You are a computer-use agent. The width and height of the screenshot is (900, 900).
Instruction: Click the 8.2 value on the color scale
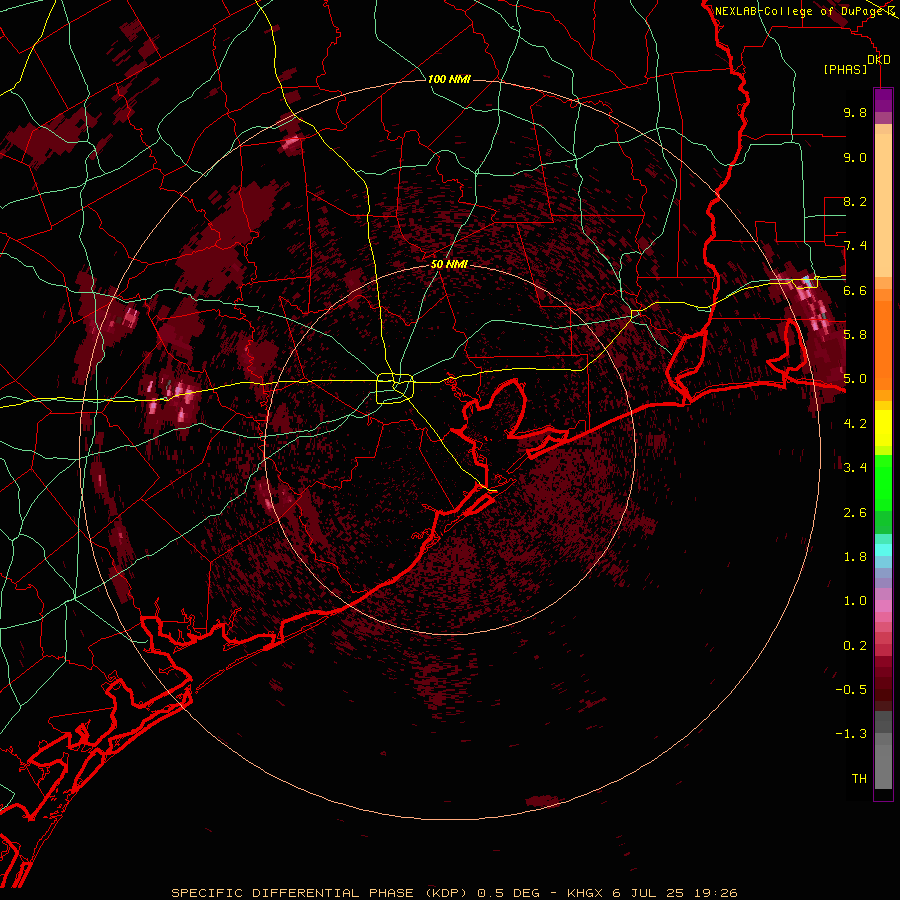click(x=855, y=201)
